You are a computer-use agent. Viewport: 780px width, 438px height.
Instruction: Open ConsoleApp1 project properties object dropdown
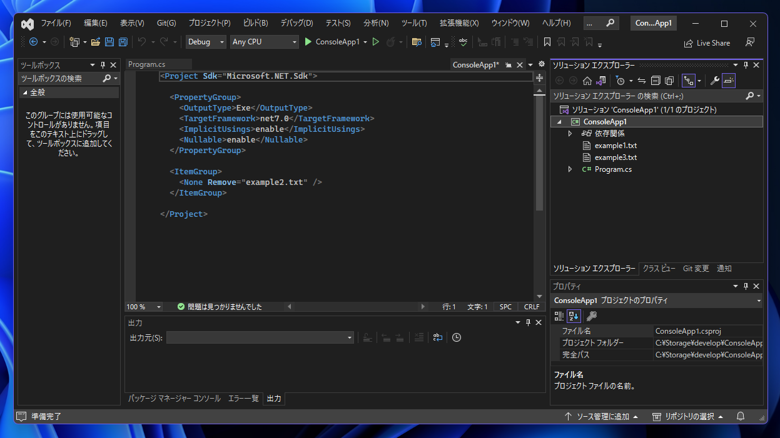tap(657, 301)
